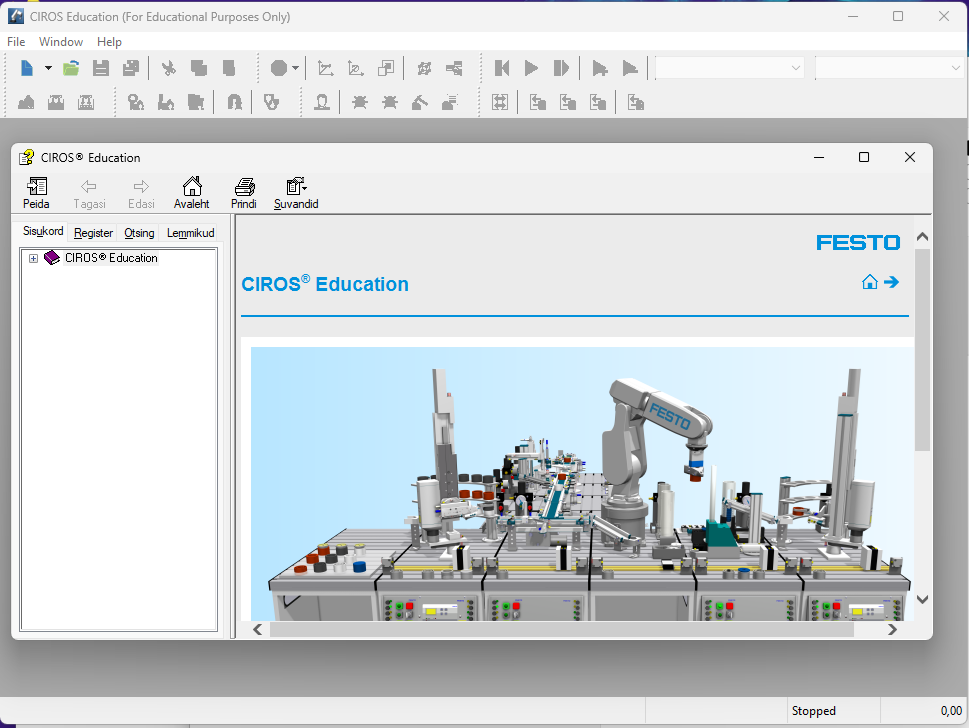Open the dropdown arrow beside the octagon icon
This screenshot has width=969, height=728.
(295, 68)
